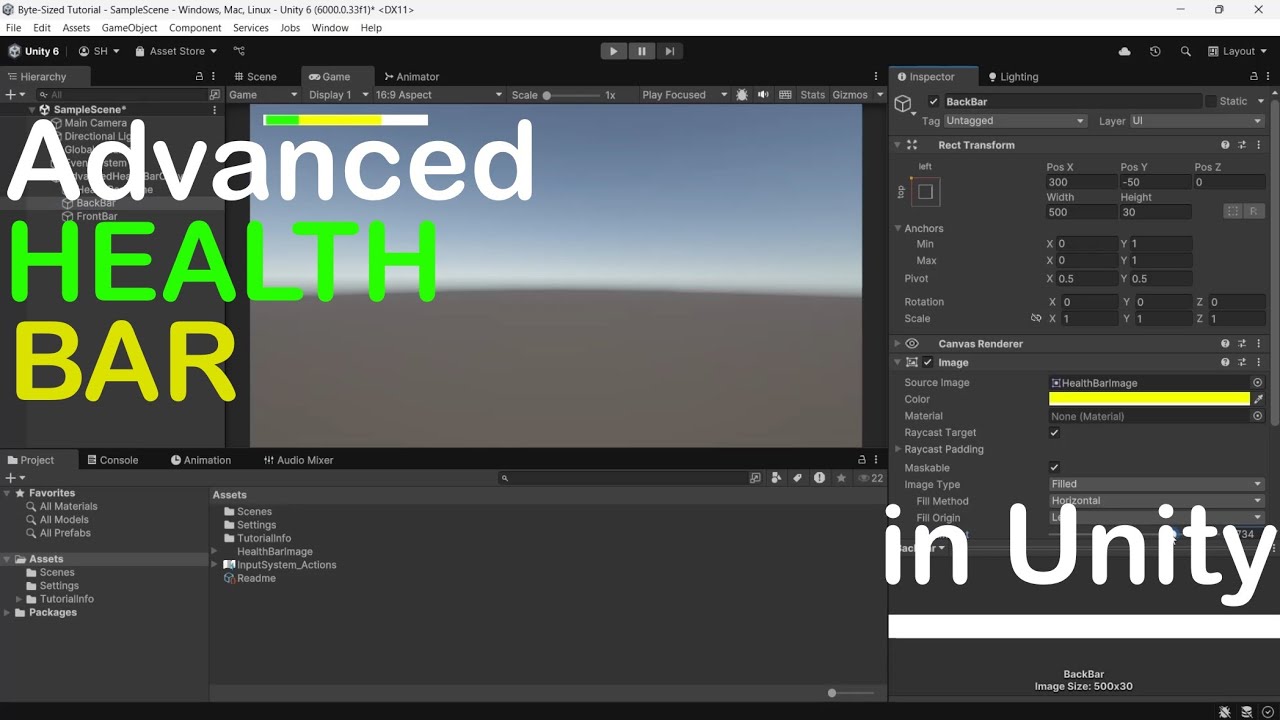This screenshot has width=1280, height=720.
Task: Open the SampleScene kebab menu in Hierarchy
Action: click(214, 110)
